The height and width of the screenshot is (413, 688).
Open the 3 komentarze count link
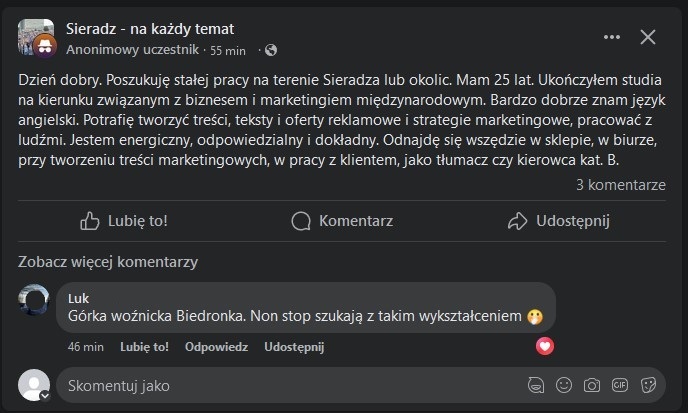click(x=621, y=185)
